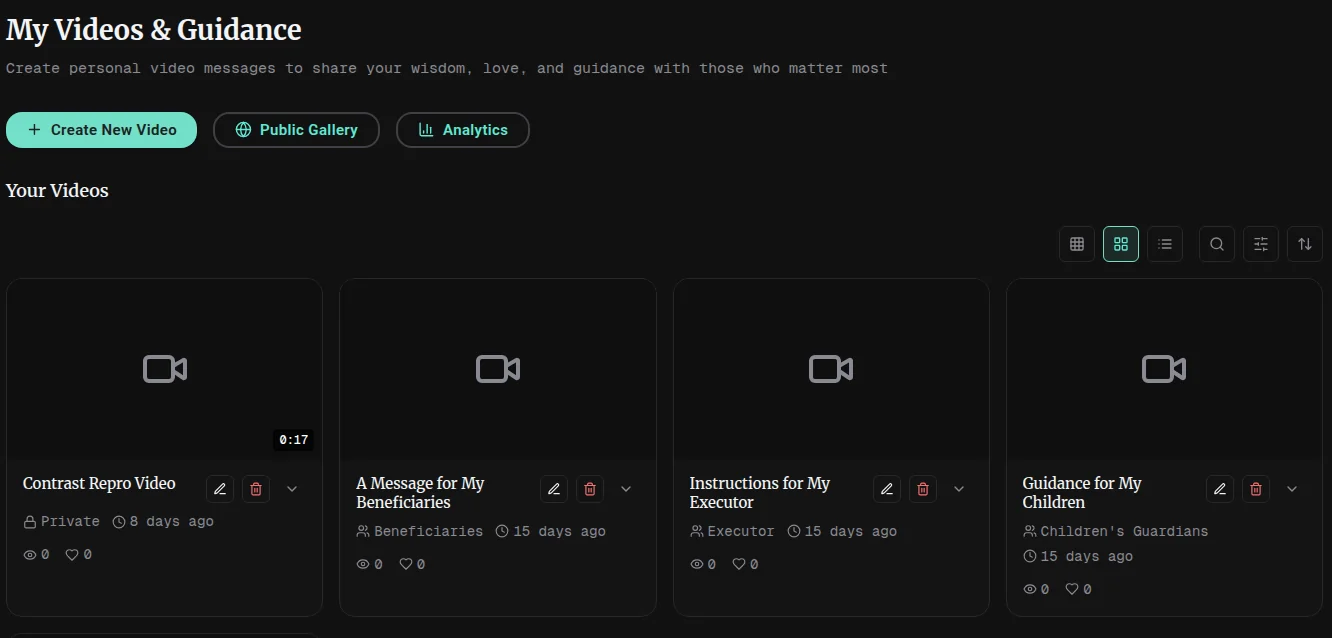Edit A Message for My Beneficiaries
This screenshot has width=1332, height=638.
(x=554, y=489)
